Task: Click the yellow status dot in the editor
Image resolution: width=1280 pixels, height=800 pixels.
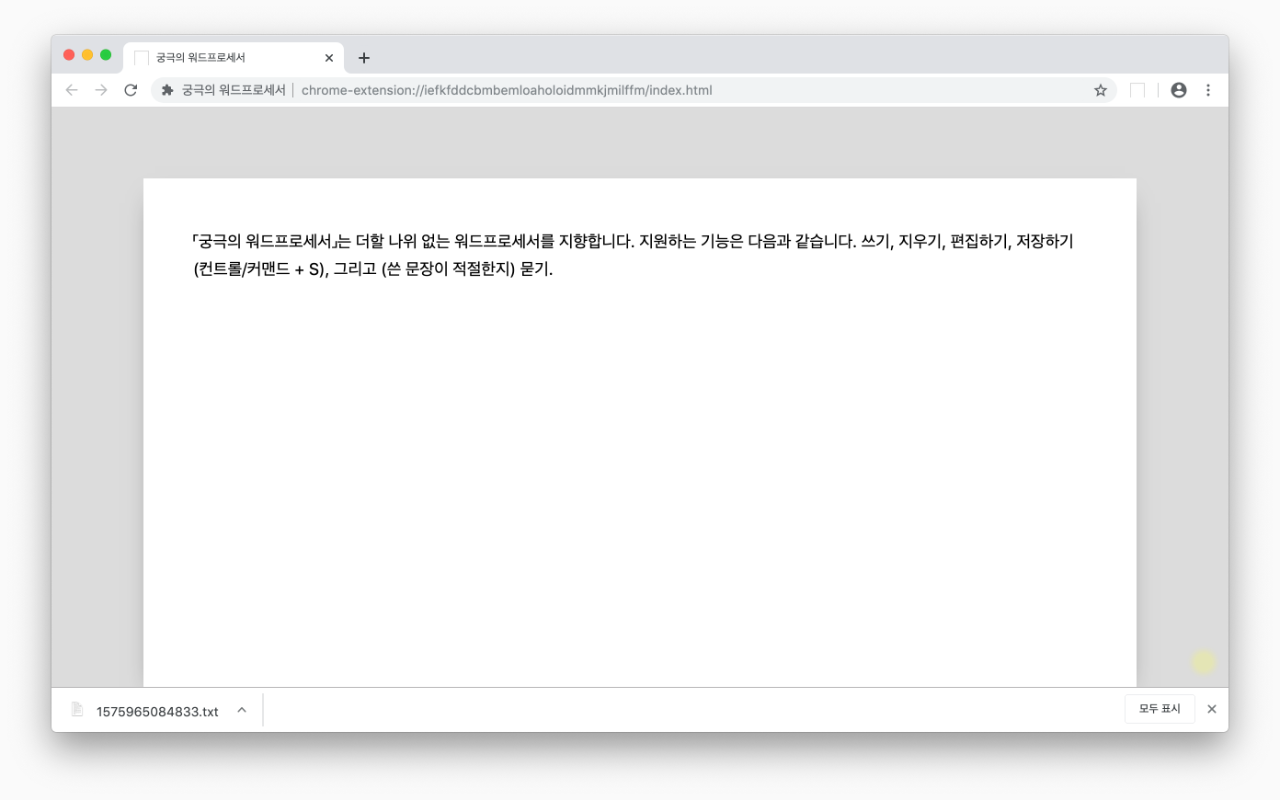Action: click(1203, 662)
